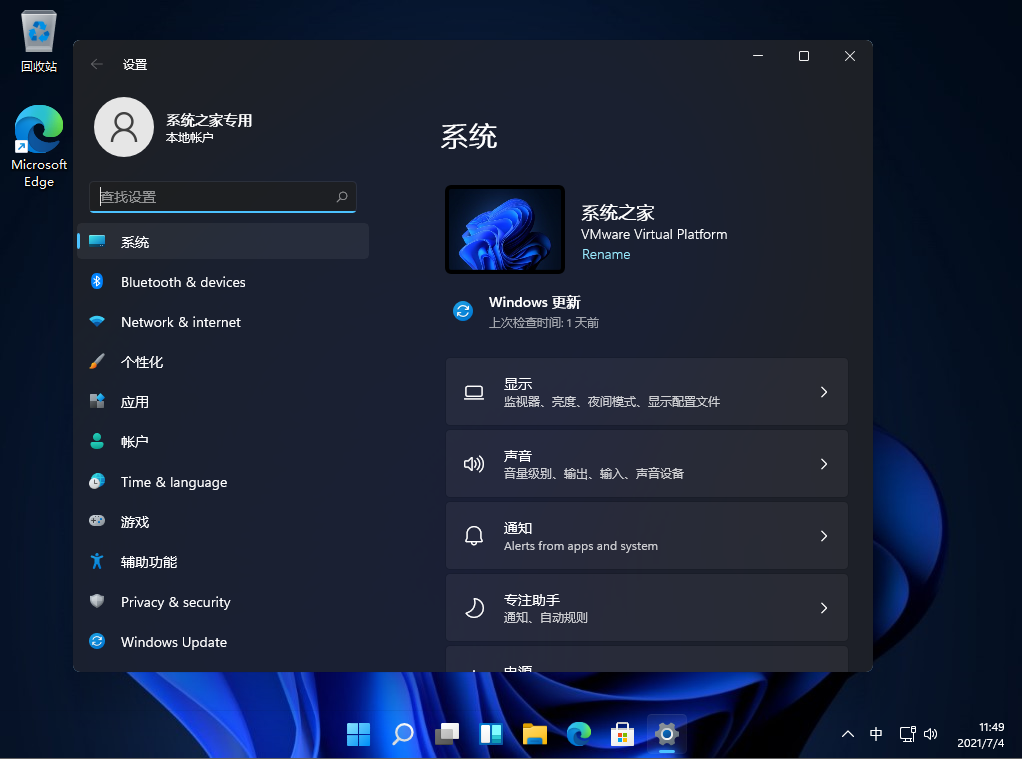Open the 应用 category

223,402
